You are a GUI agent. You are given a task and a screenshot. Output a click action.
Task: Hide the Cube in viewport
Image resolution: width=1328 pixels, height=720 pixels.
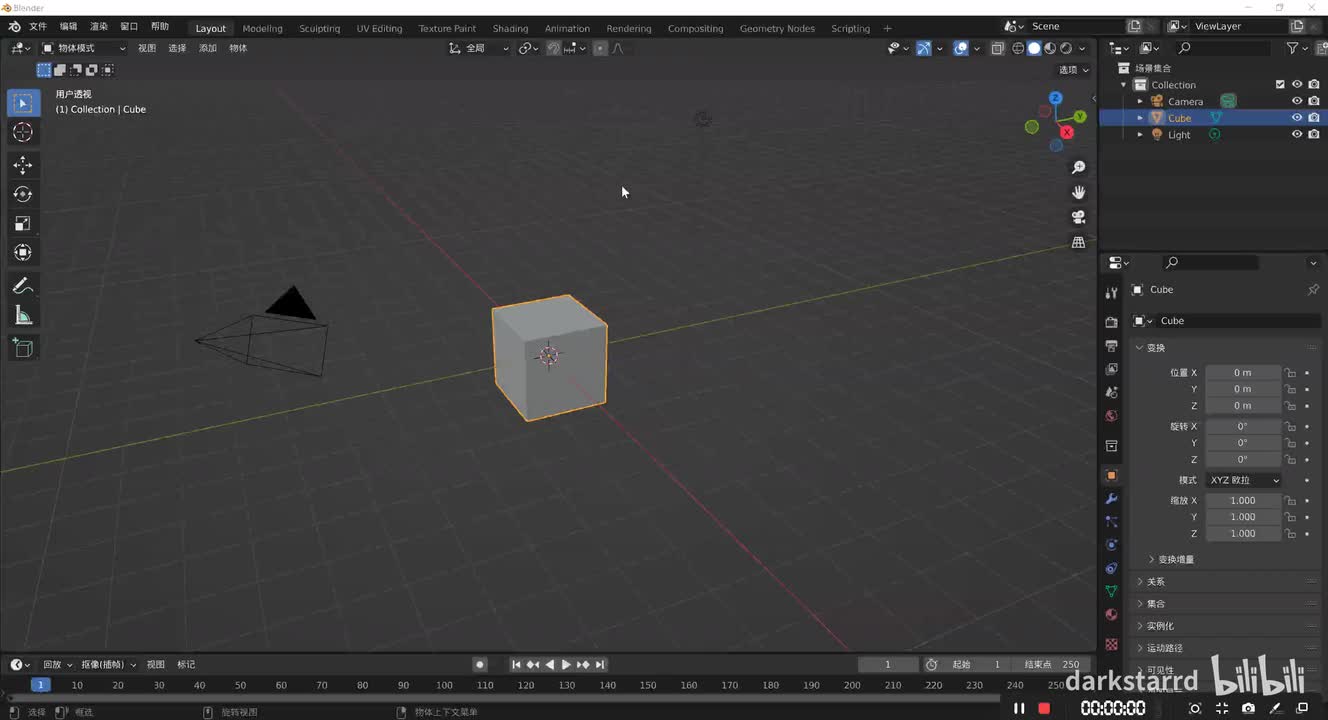[x=1297, y=118]
